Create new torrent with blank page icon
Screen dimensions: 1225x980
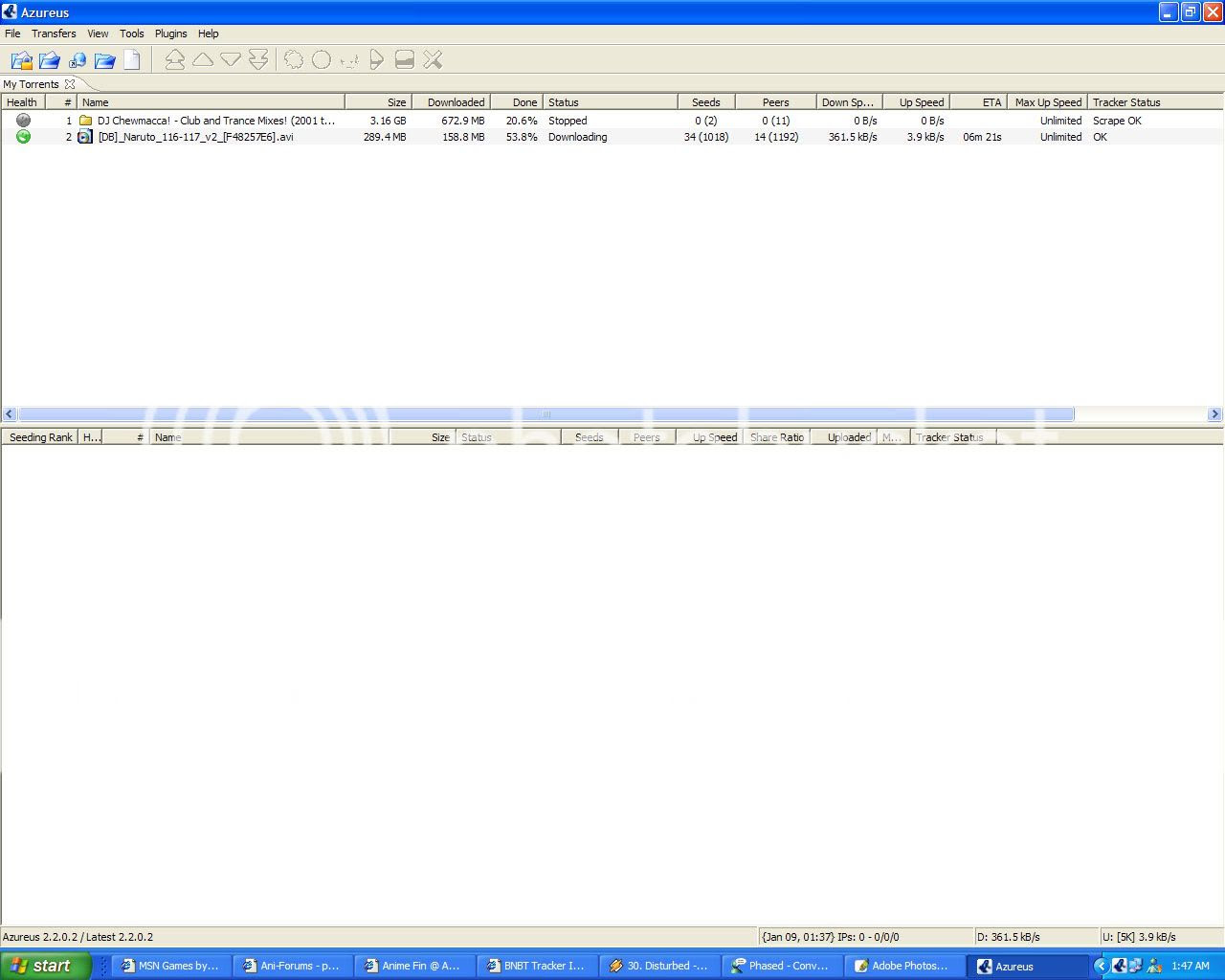[x=132, y=60]
